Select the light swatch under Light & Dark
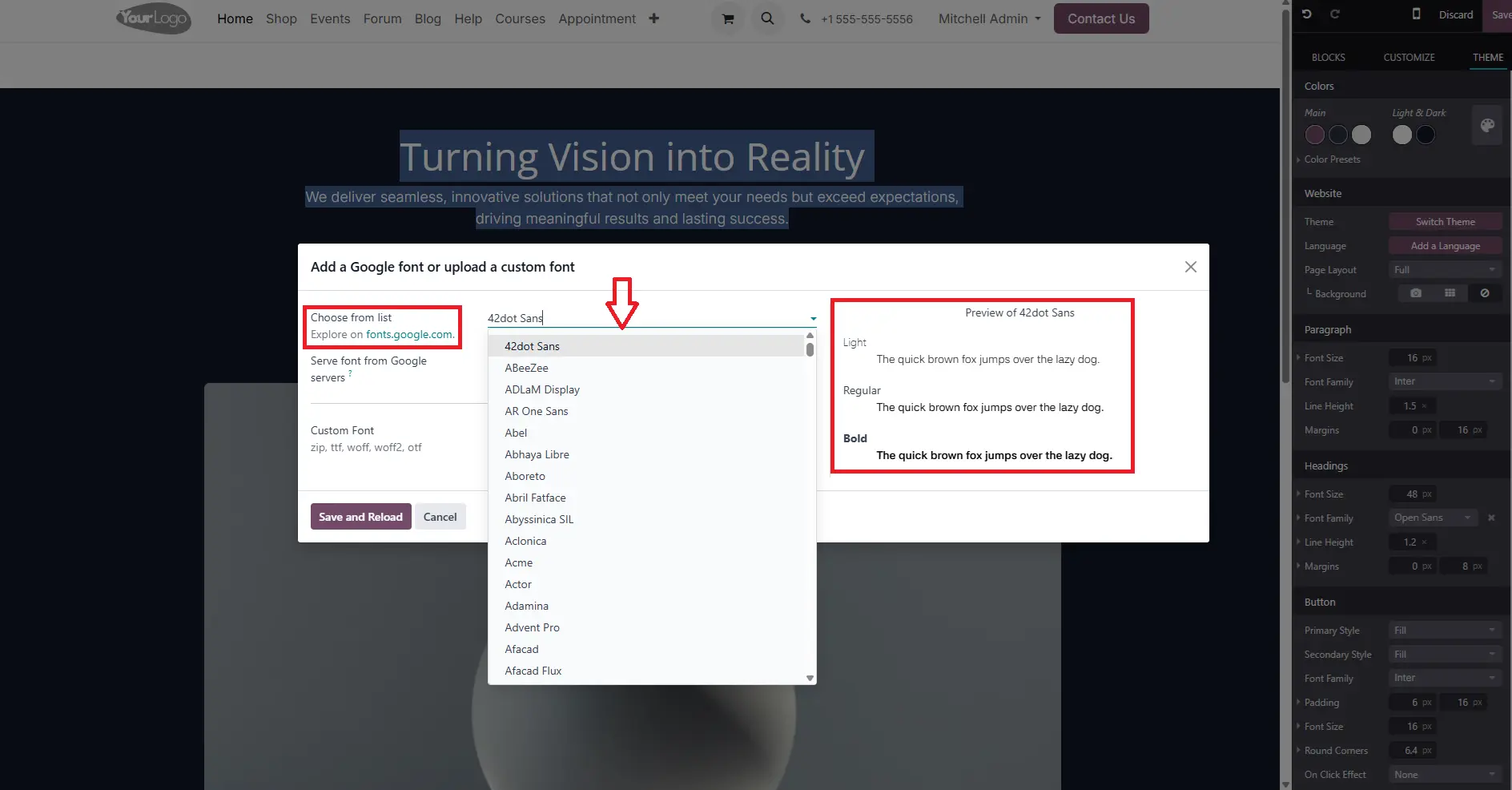The image size is (1512, 790). 1401,135
